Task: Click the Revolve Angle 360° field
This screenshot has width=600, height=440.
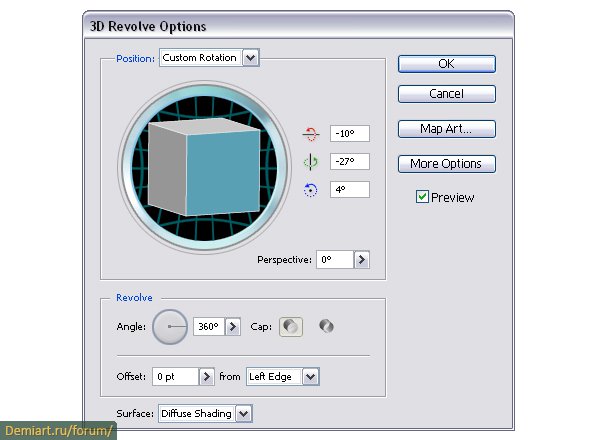Action: pyautogui.click(x=209, y=327)
